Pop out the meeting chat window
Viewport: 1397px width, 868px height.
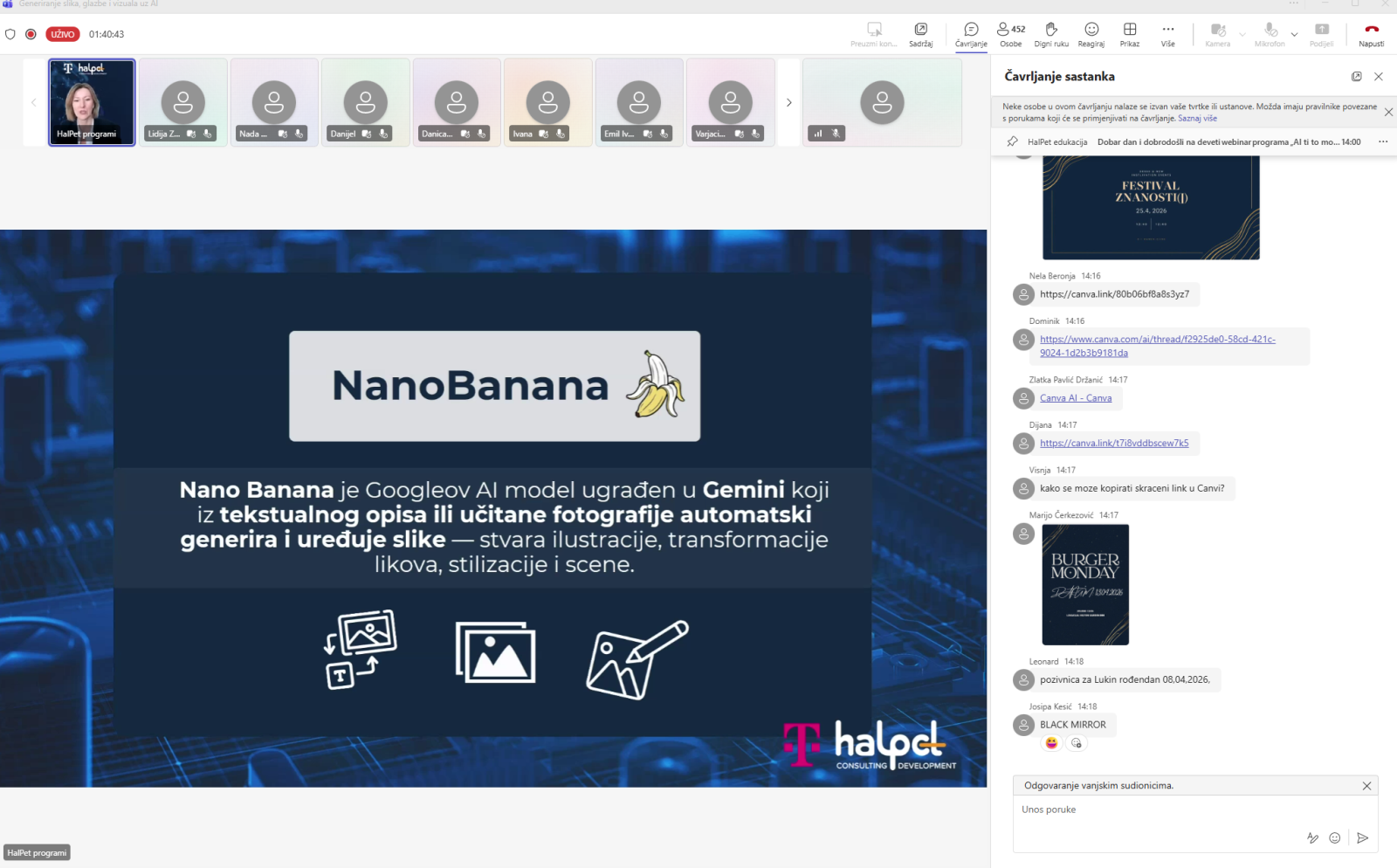pos(1356,77)
